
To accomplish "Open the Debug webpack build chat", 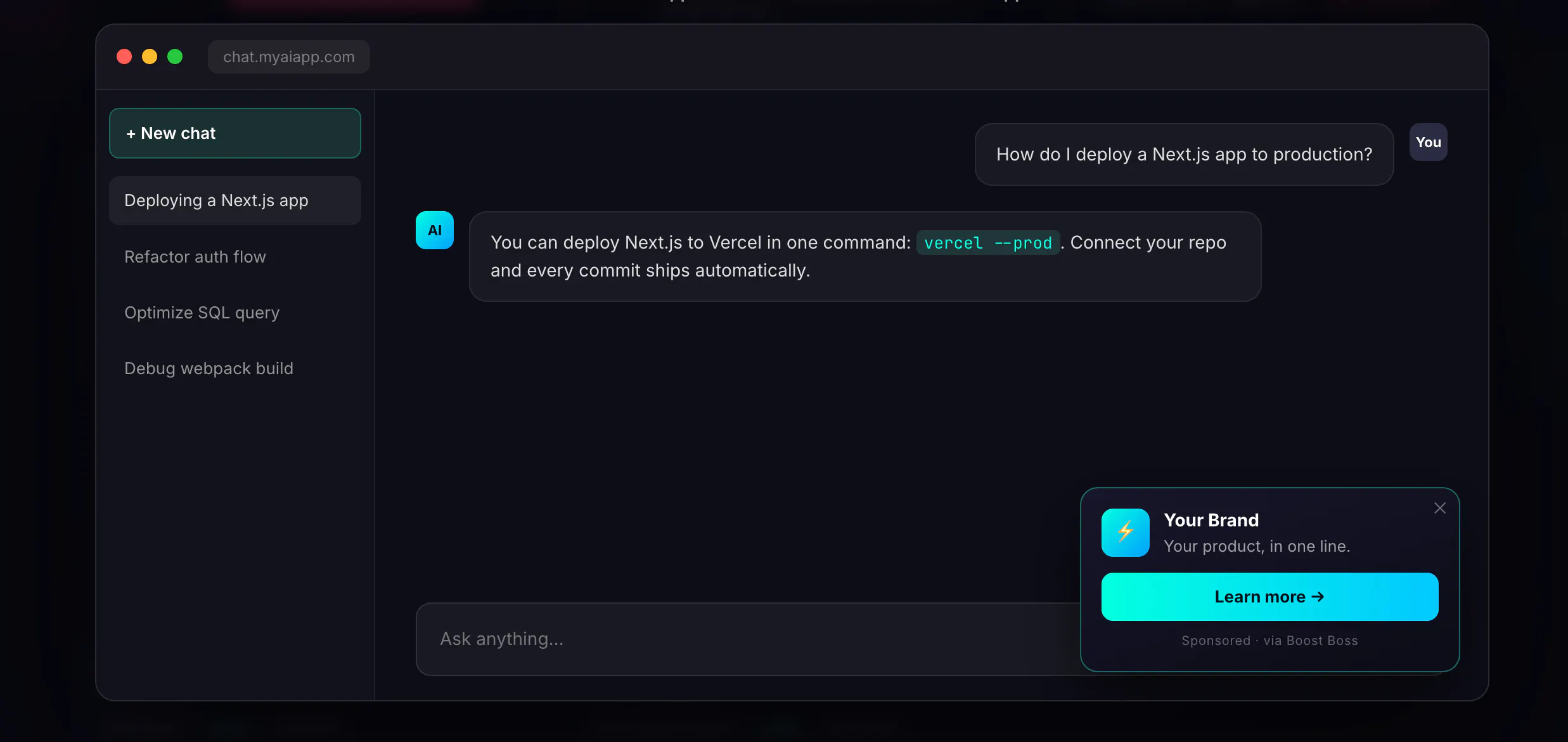I will [235, 368].
